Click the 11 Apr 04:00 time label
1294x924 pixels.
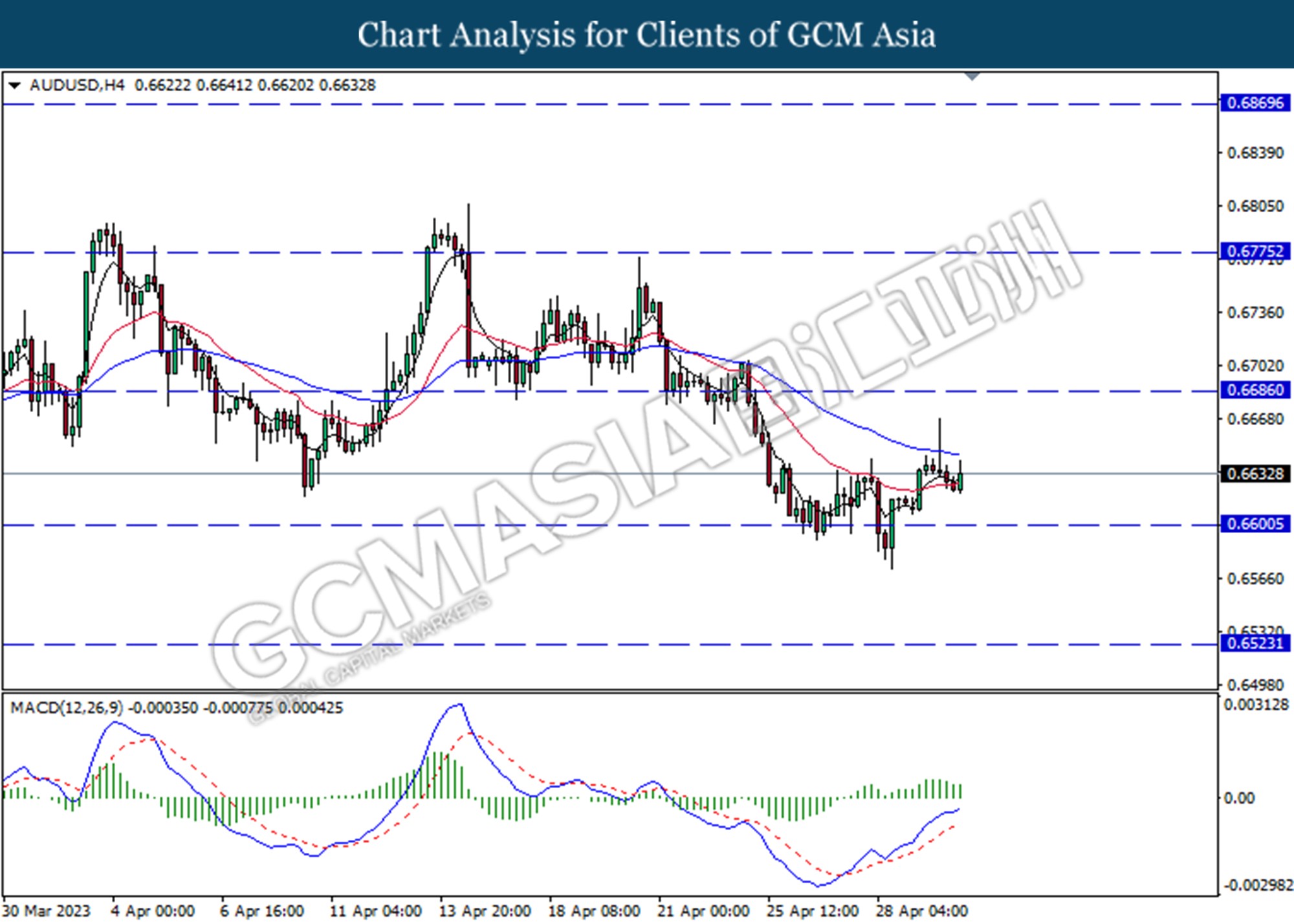coord(376,911)
